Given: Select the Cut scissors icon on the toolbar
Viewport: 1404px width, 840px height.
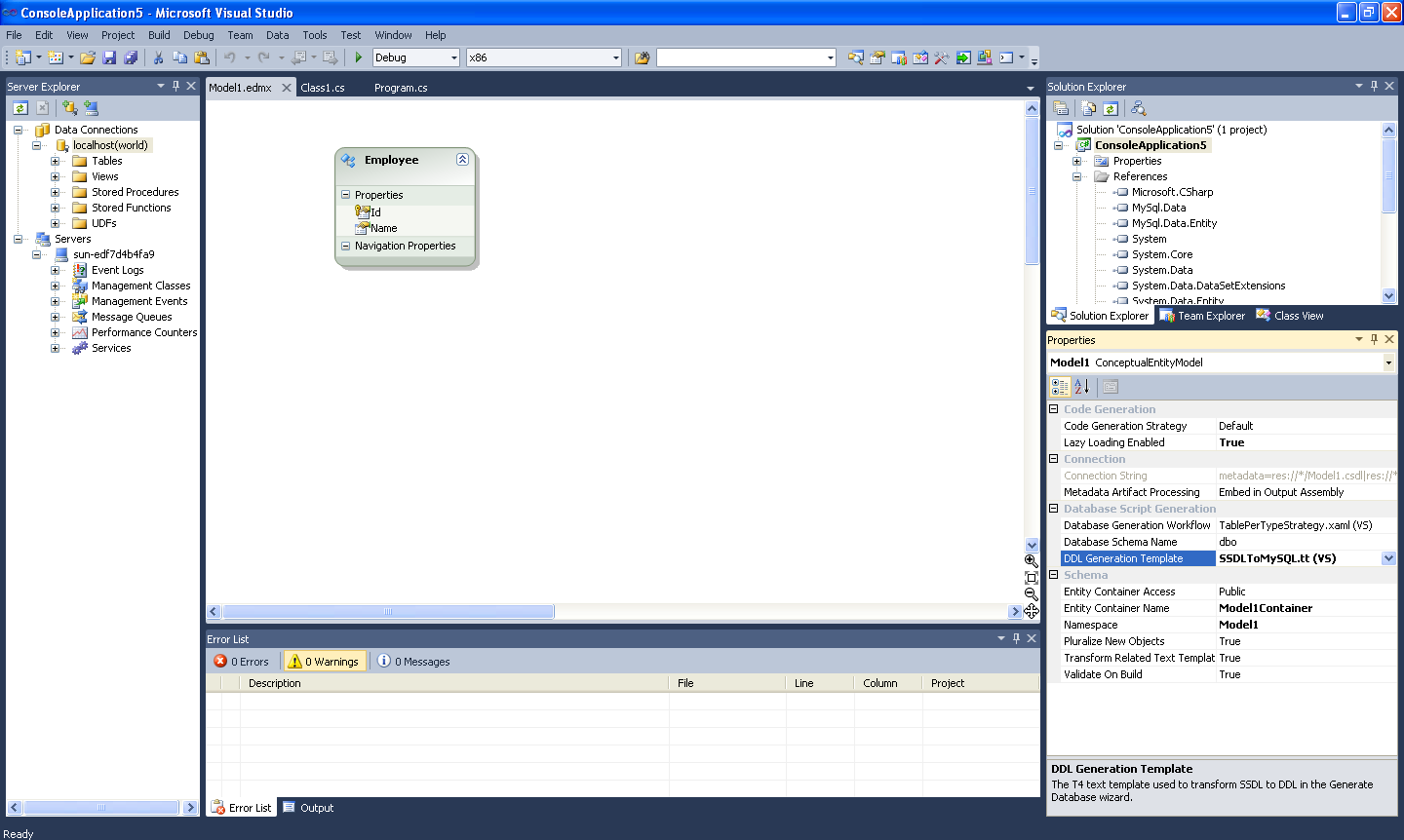Looking at the screenshot, I should coord(157,57).
